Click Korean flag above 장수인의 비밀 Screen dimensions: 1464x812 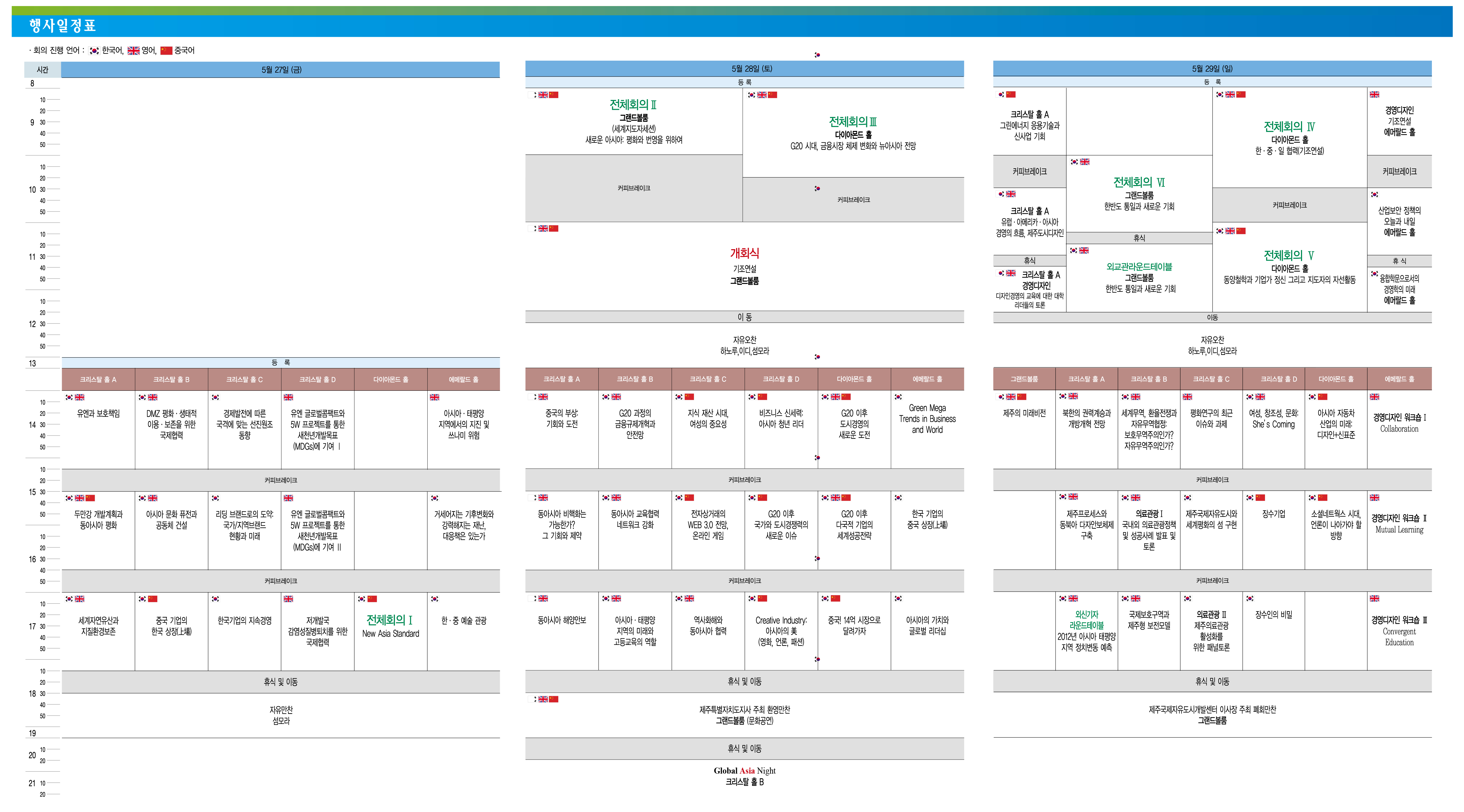coord(1250,598)
